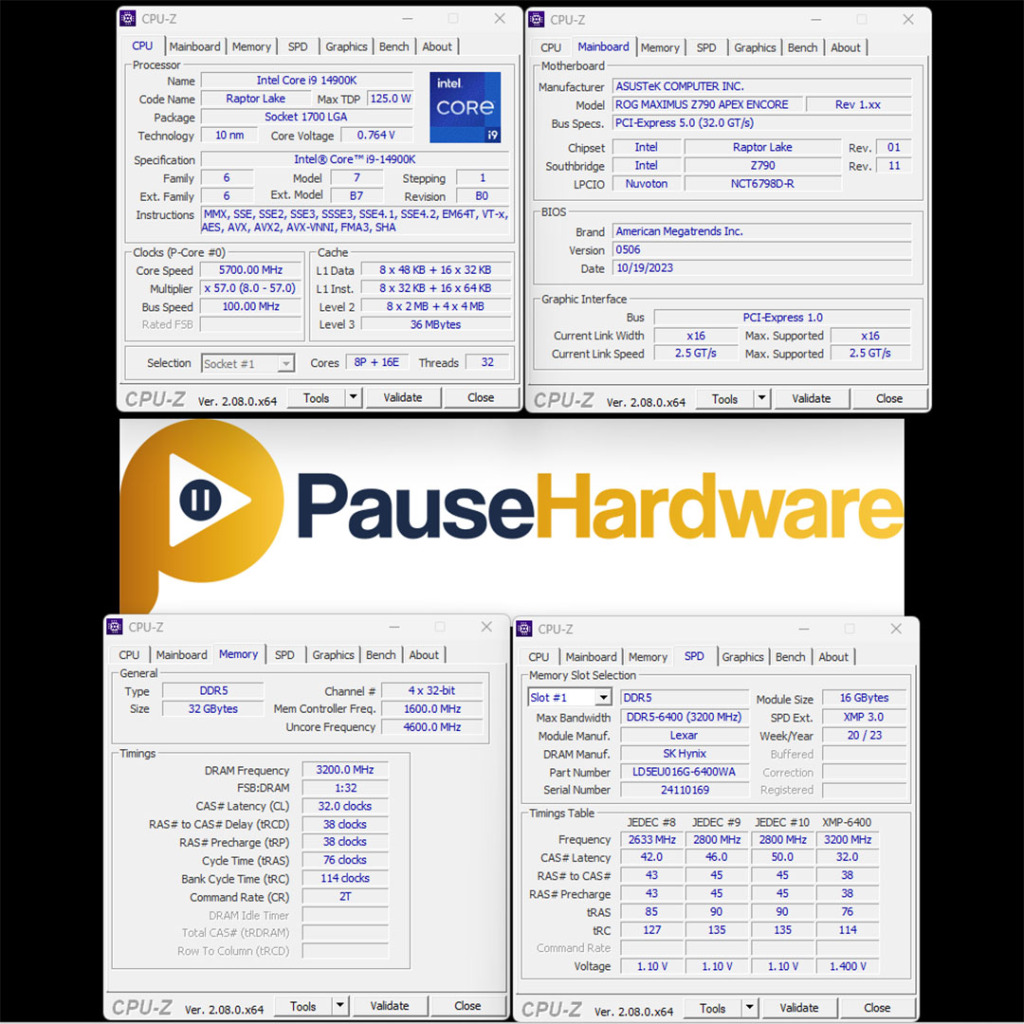The image size is (1024, 1024).
Task: Switch to Mainboard tab in CPU window
Action: (x=195, y=46)
